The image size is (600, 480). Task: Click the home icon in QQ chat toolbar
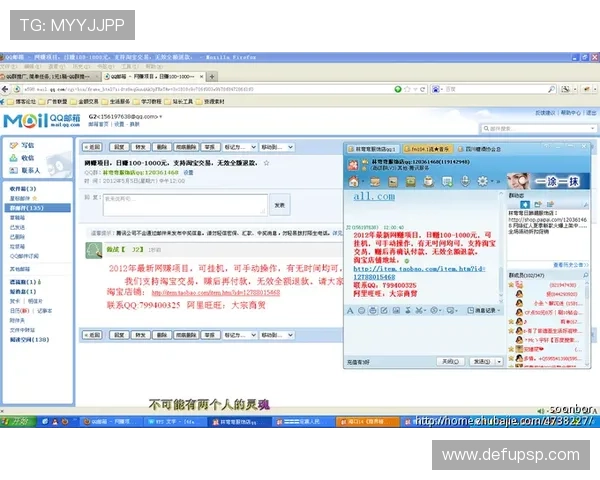click(354, 181)
